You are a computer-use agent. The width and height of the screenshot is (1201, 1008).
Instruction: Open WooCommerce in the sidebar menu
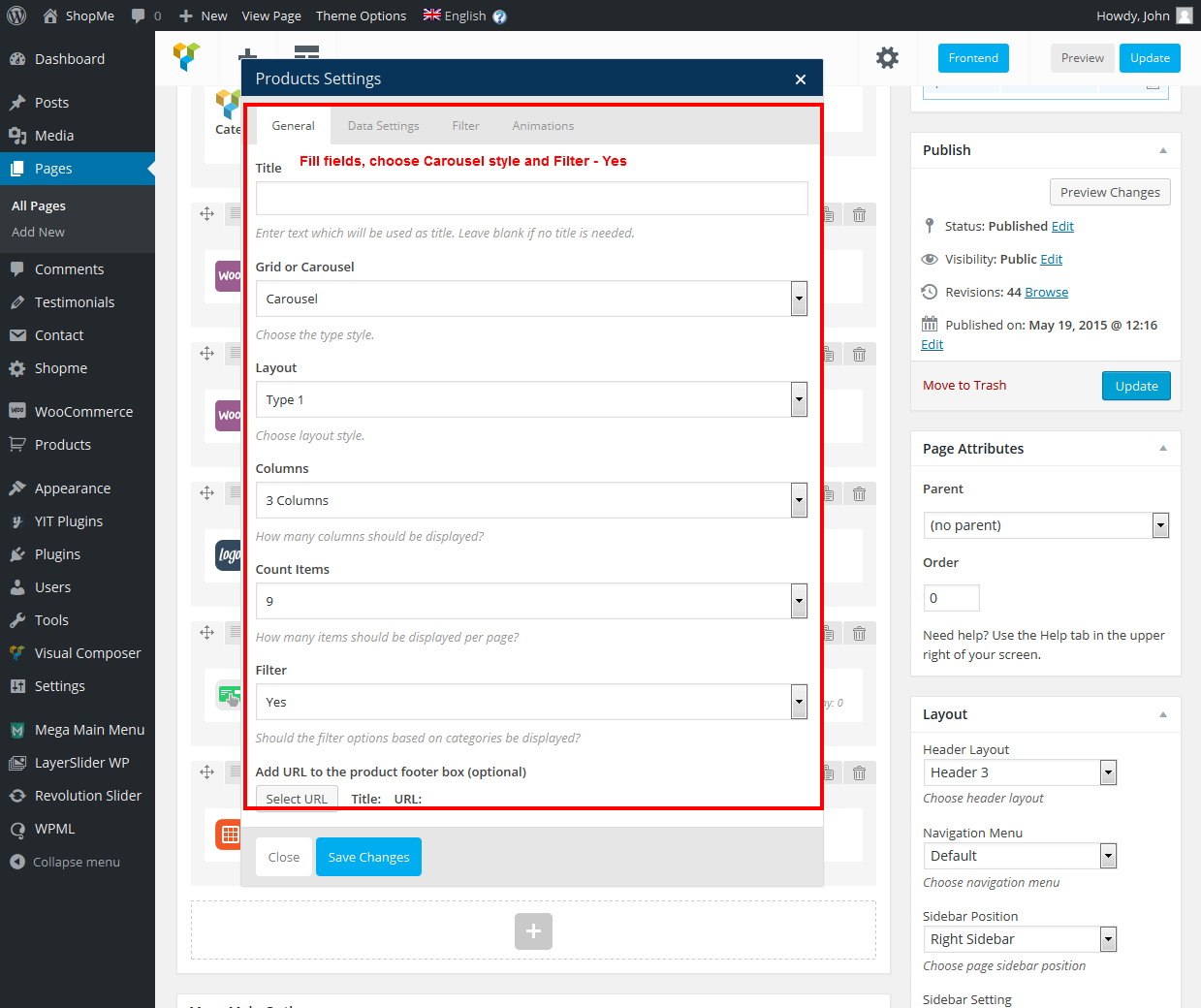pyautogui.click(x=83, y=412)
